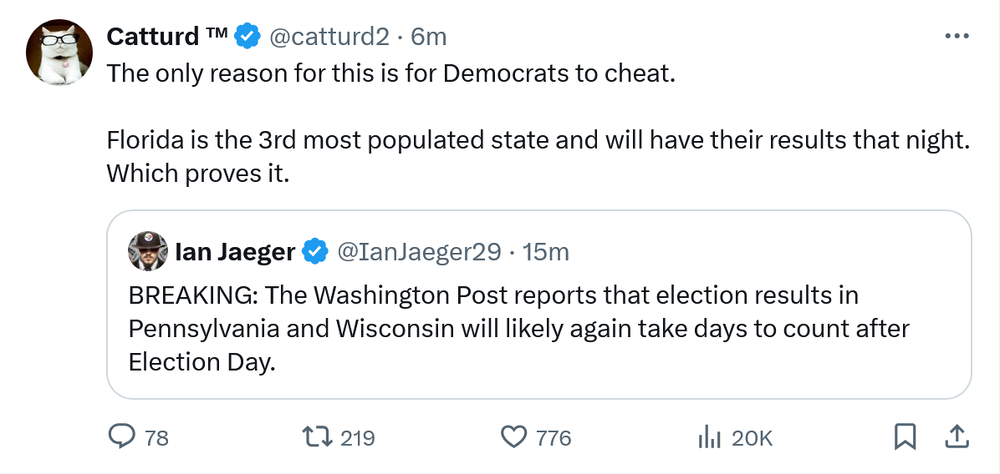Click the 6m tweet timestamp
Screen dimensions: 1000x474
(429, 37)
